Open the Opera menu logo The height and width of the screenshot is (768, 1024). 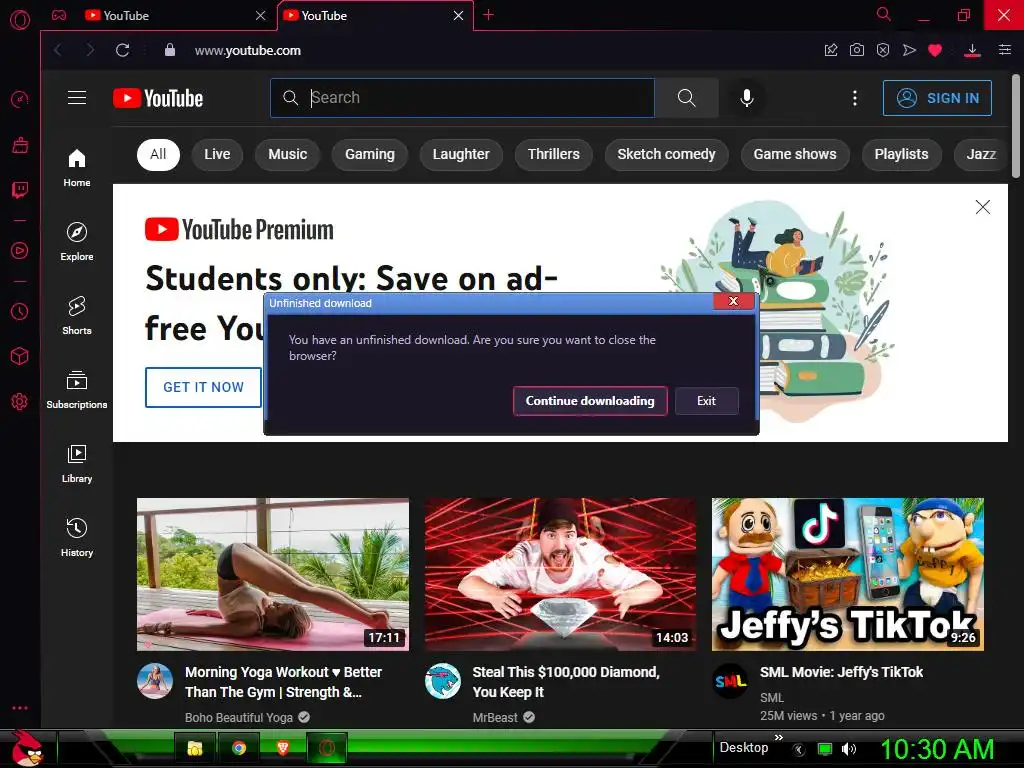20,20
